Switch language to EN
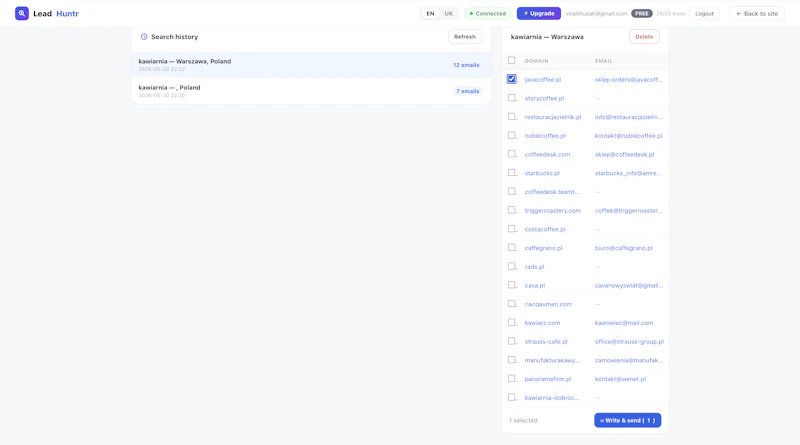Image resolution: width=800 pixels, height=445 pixels. [430, 14]
